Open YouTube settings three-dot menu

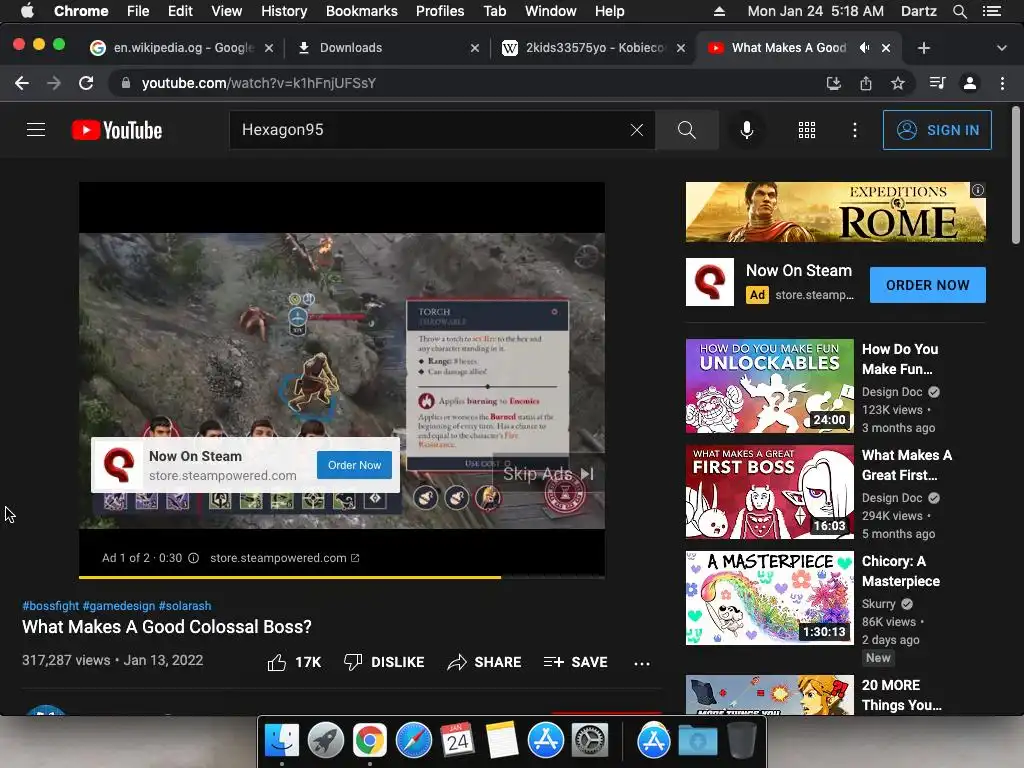tap(854, 130)
